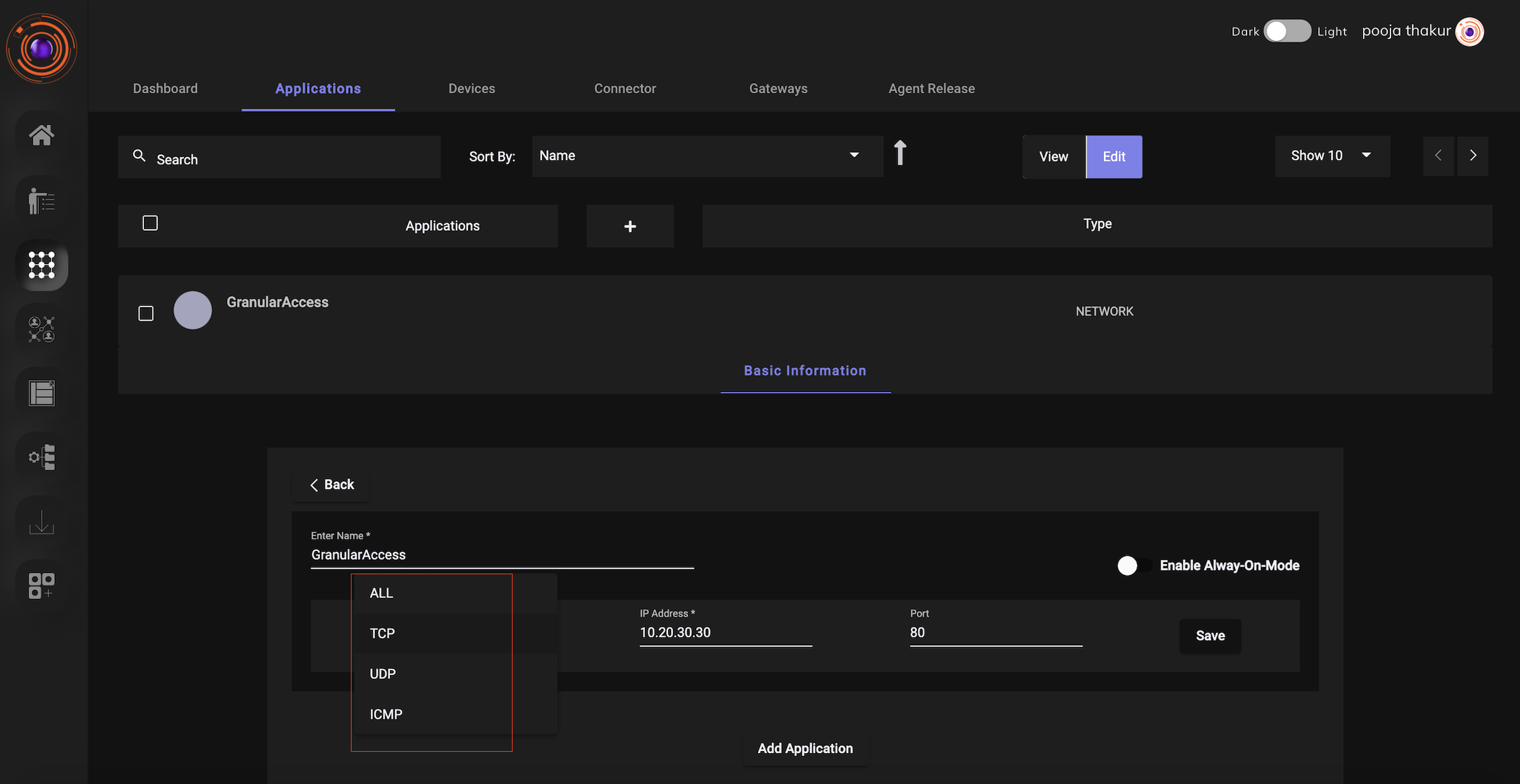Switch to the Applications tab
This screenshot has height=784, width=1520.
[318, 88]
